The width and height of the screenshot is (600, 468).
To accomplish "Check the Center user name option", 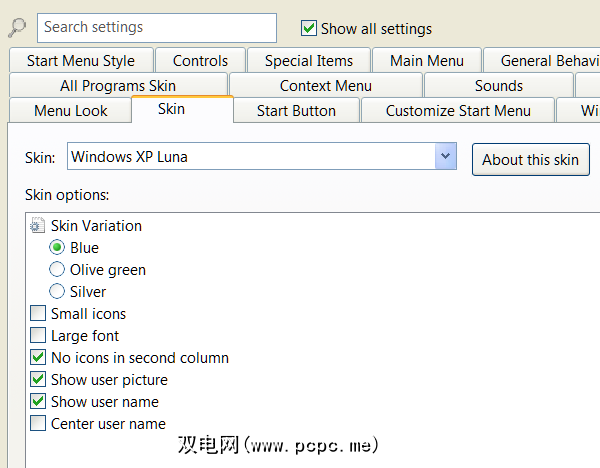I will click(38, 424).
